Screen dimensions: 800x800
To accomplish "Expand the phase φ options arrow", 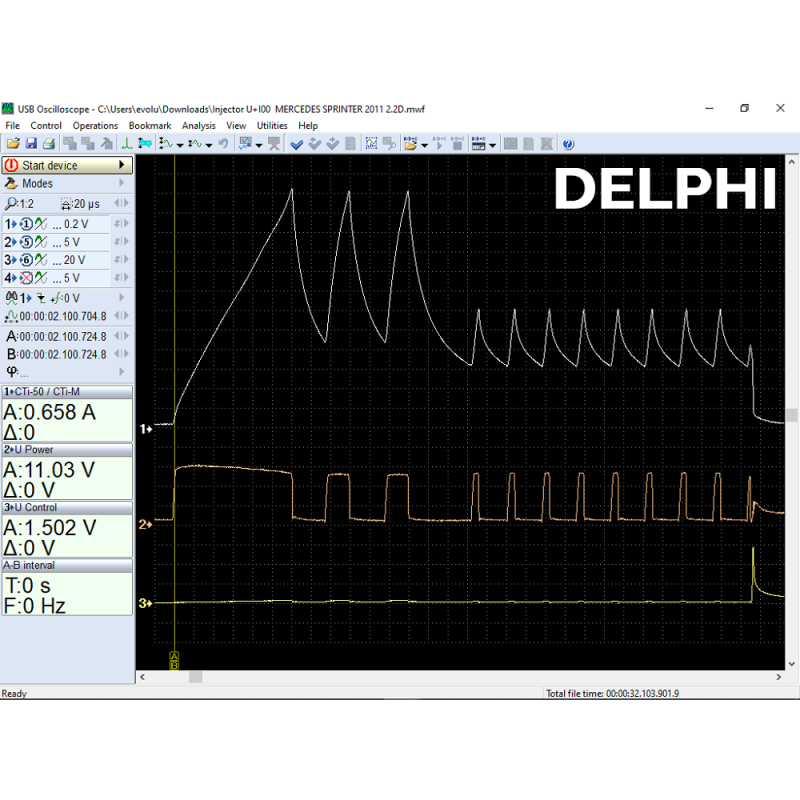I will point(121,372).
